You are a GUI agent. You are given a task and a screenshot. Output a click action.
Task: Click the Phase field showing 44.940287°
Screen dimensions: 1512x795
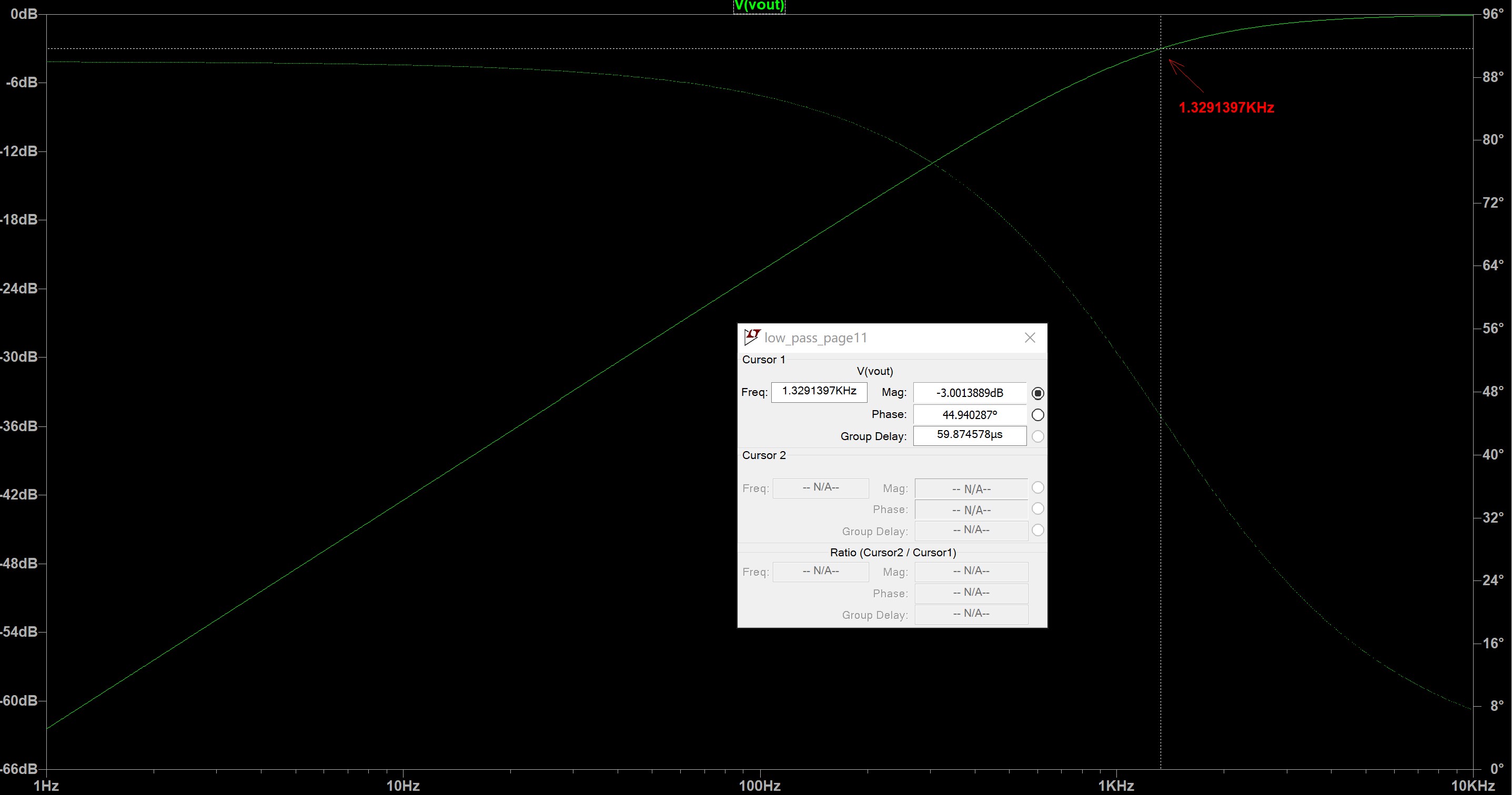point(969,415)
